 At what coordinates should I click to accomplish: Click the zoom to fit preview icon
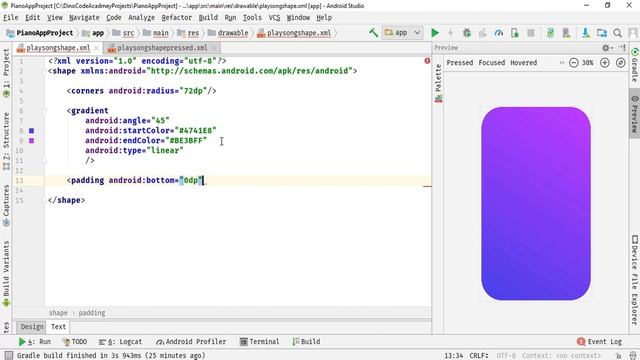pyautogui.click(x=620, y=62)
